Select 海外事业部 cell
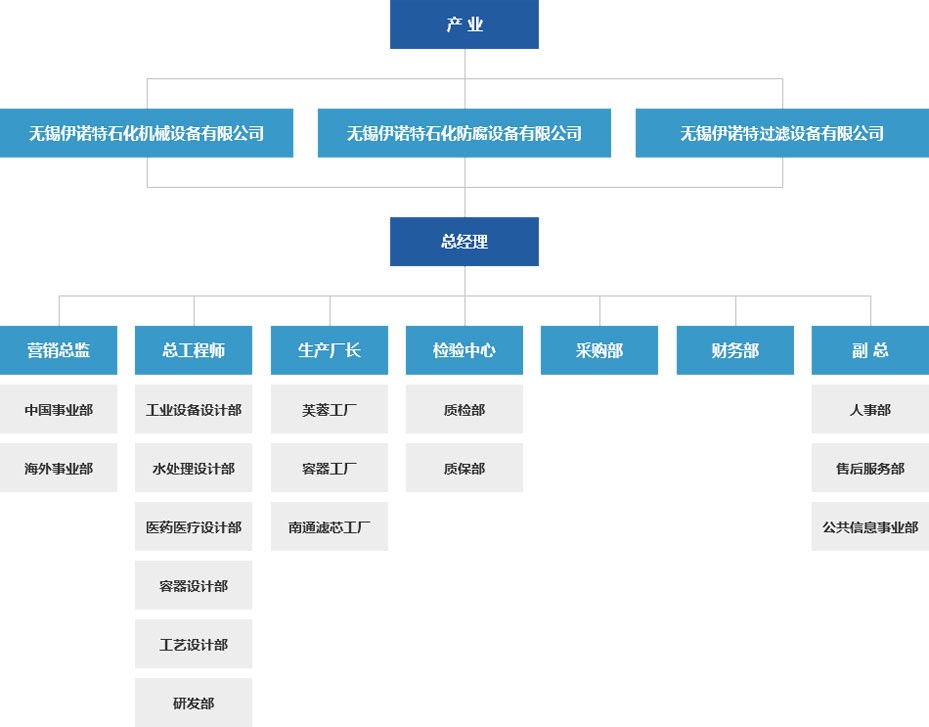Screen dimensions: 929x727 pyautogui.click(x=59, y=468)
